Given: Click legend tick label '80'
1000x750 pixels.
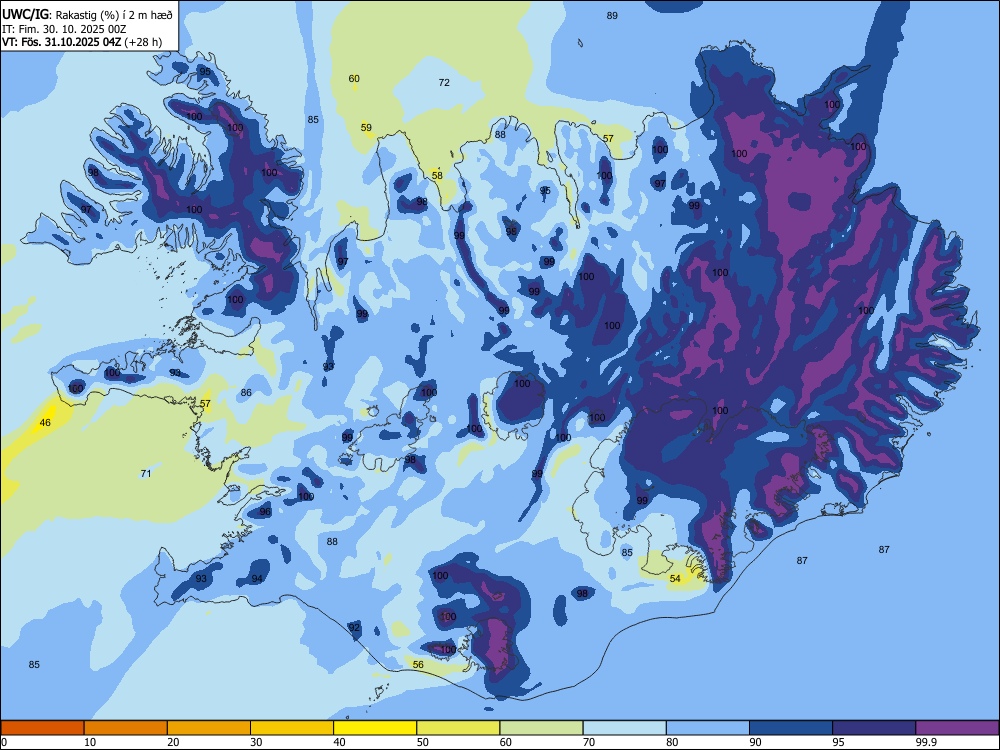Looking at the screenshot, I should (672, 742).
